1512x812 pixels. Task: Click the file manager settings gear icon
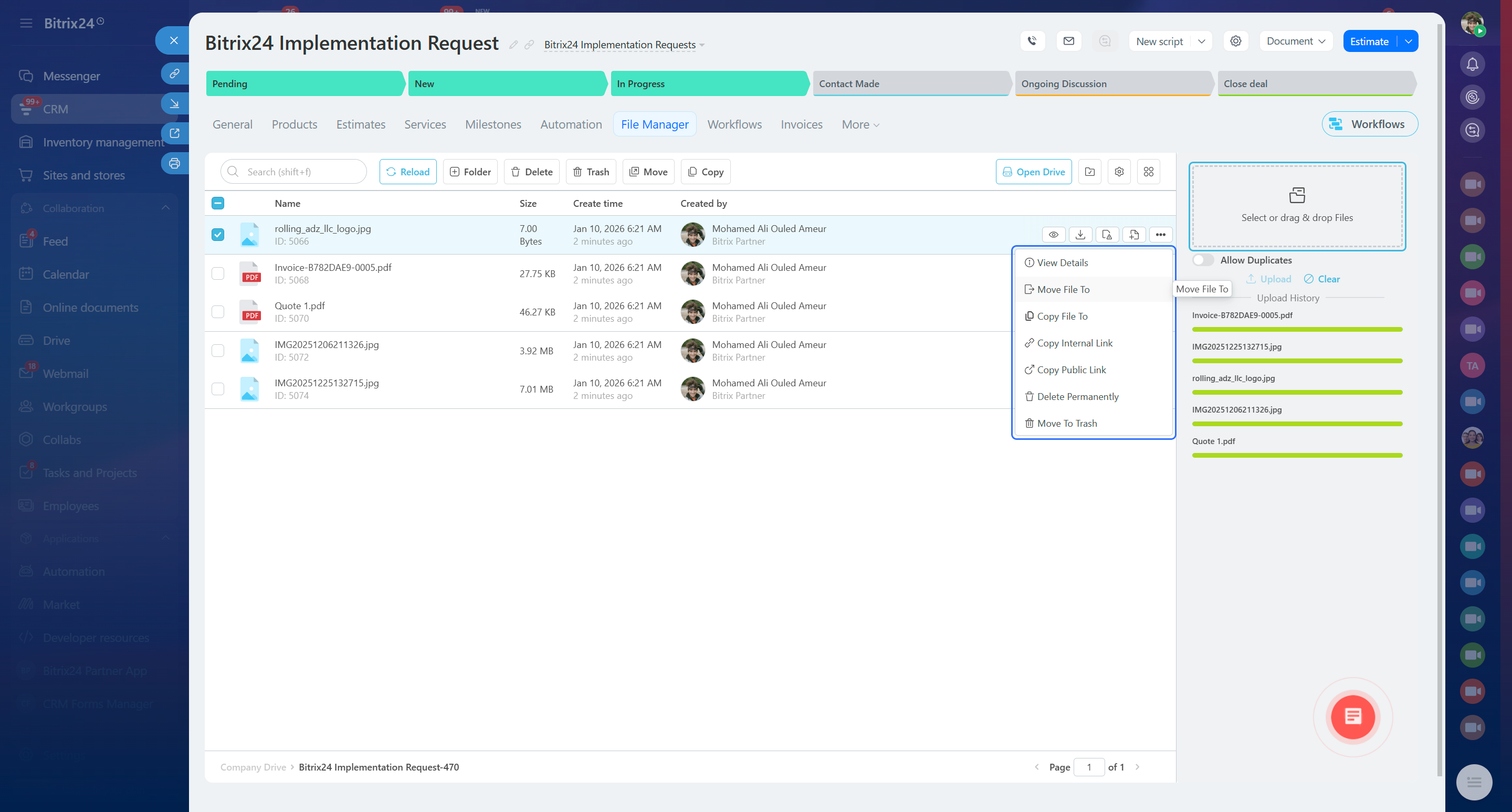click(1119, 172)
